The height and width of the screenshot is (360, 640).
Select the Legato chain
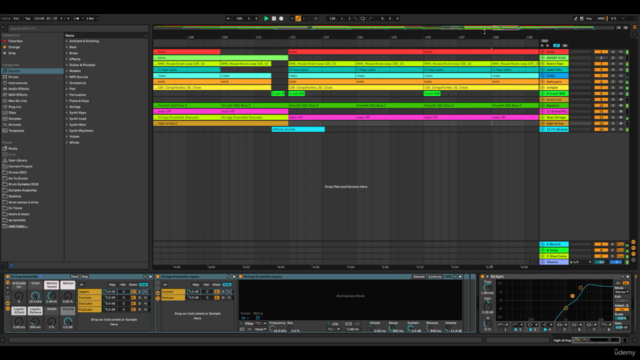89,291
